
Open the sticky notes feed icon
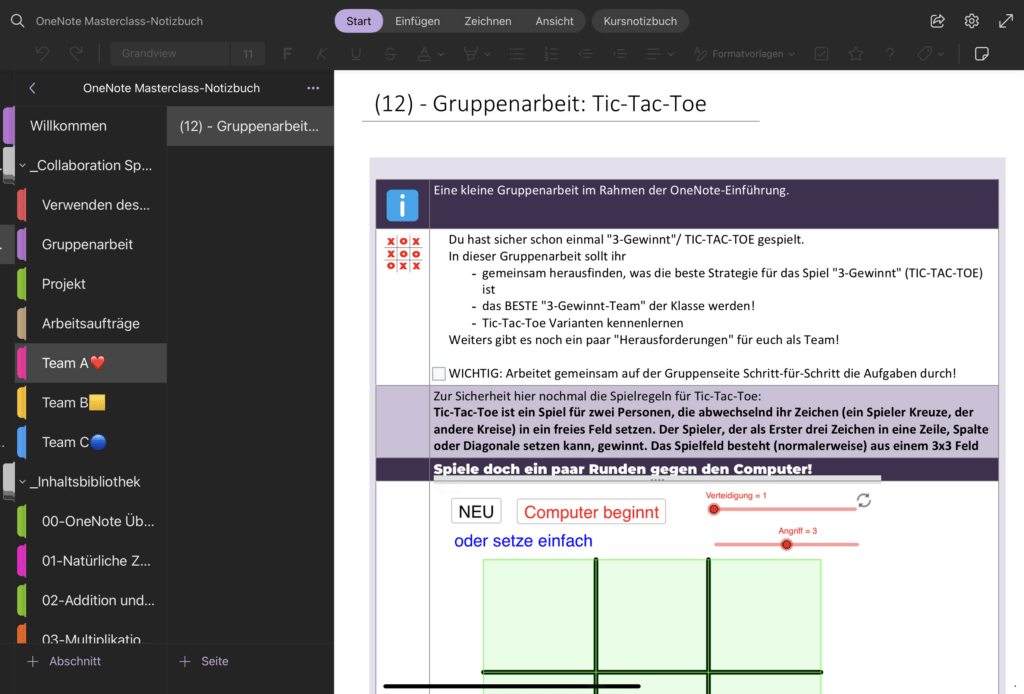982,54
